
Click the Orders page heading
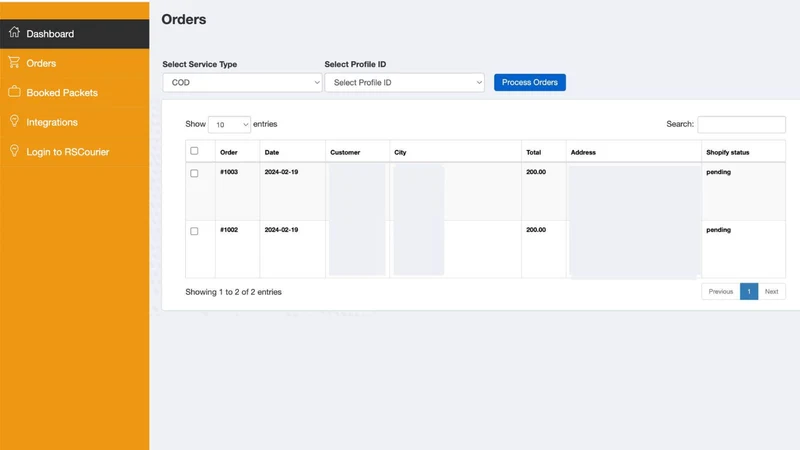tap(184, 19)
